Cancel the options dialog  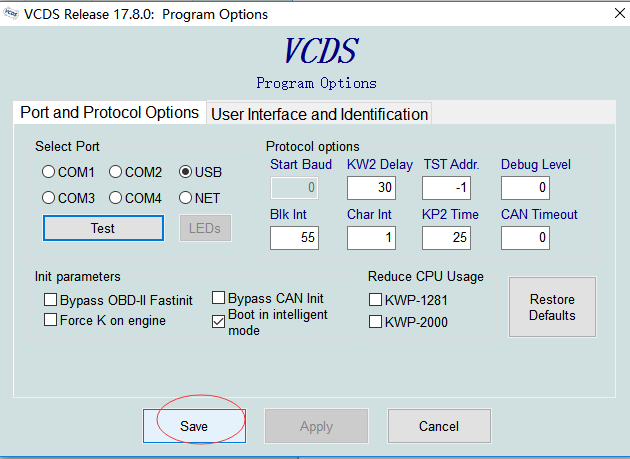coord(439,426)
